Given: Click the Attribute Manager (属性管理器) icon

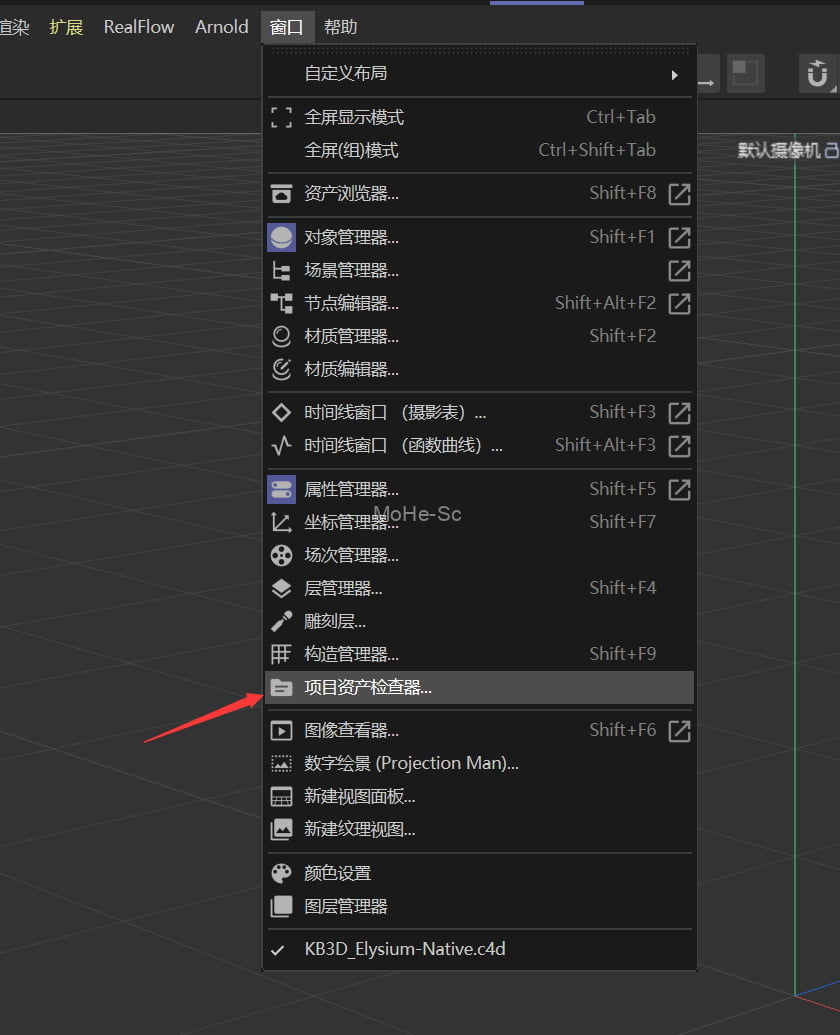Looking at the screenshot, I should pos(282,489).
